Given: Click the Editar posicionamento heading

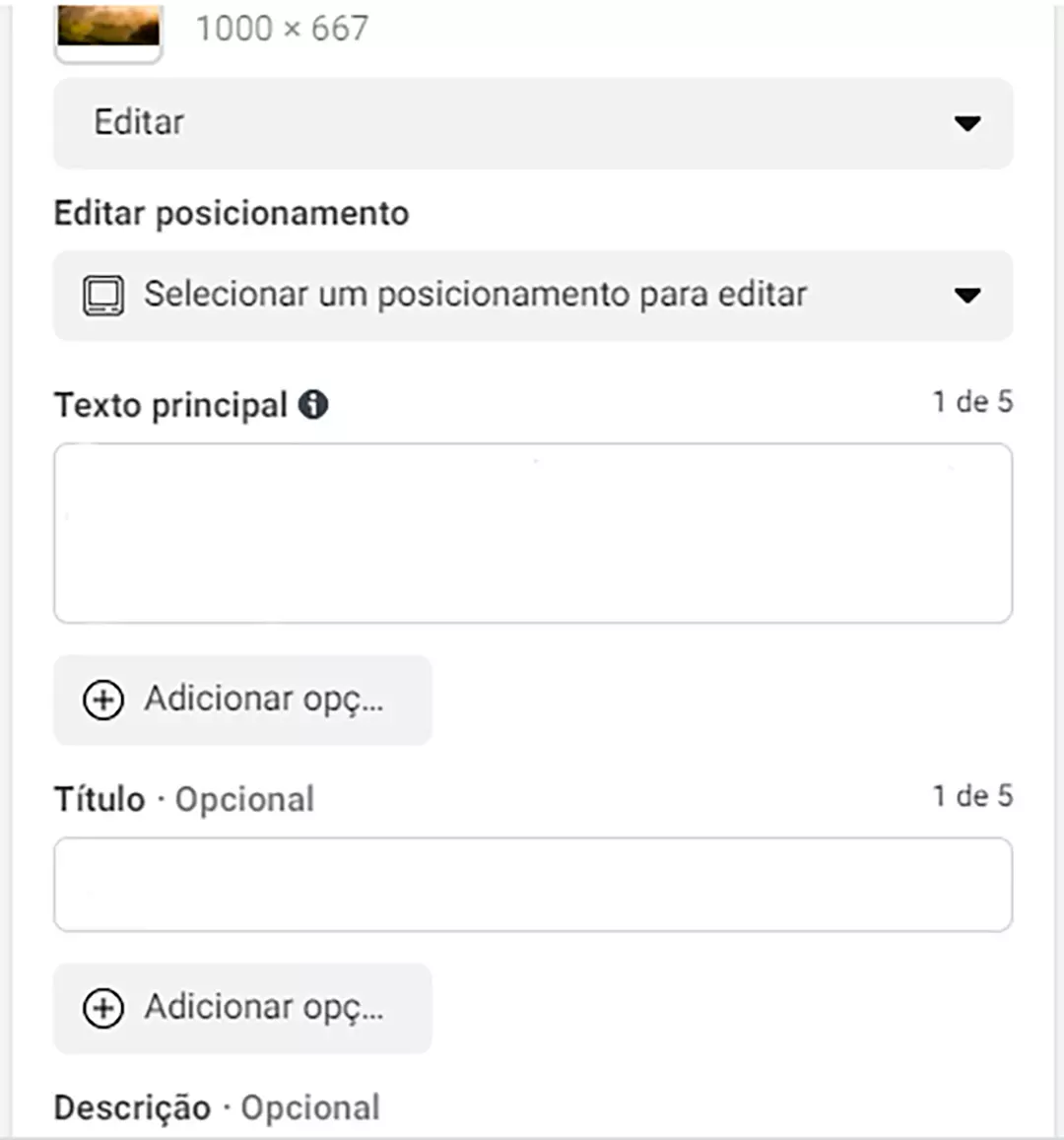Looking at the screenshot, I should (232, 214).
